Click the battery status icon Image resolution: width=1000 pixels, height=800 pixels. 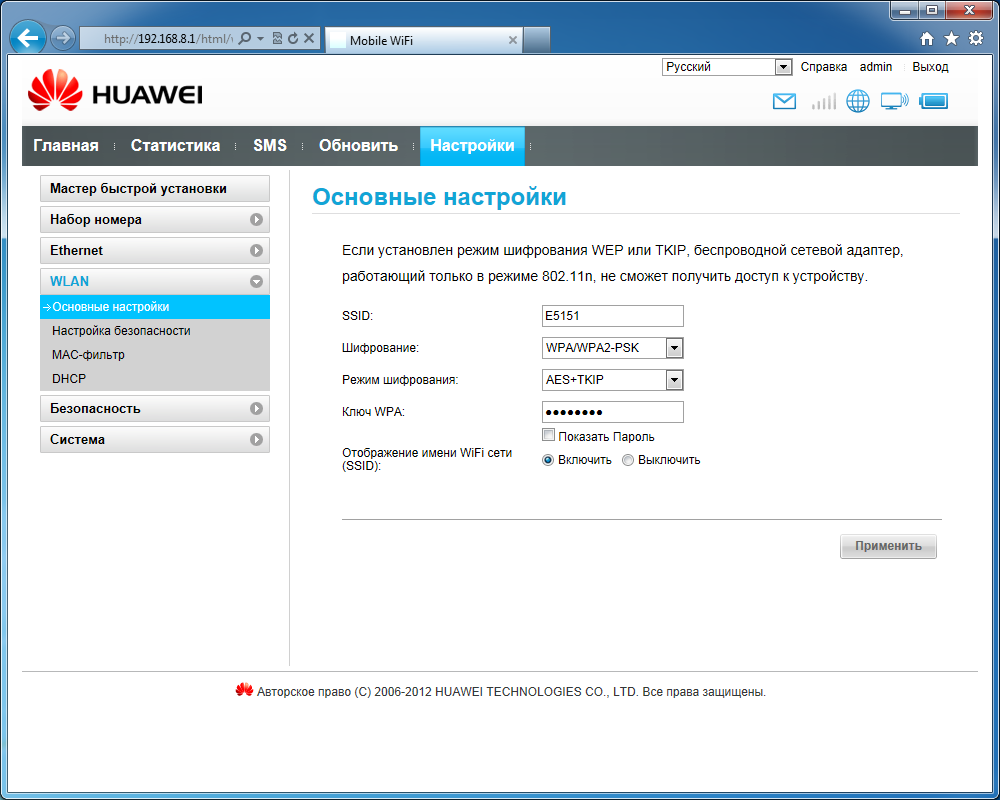point(934,101)
